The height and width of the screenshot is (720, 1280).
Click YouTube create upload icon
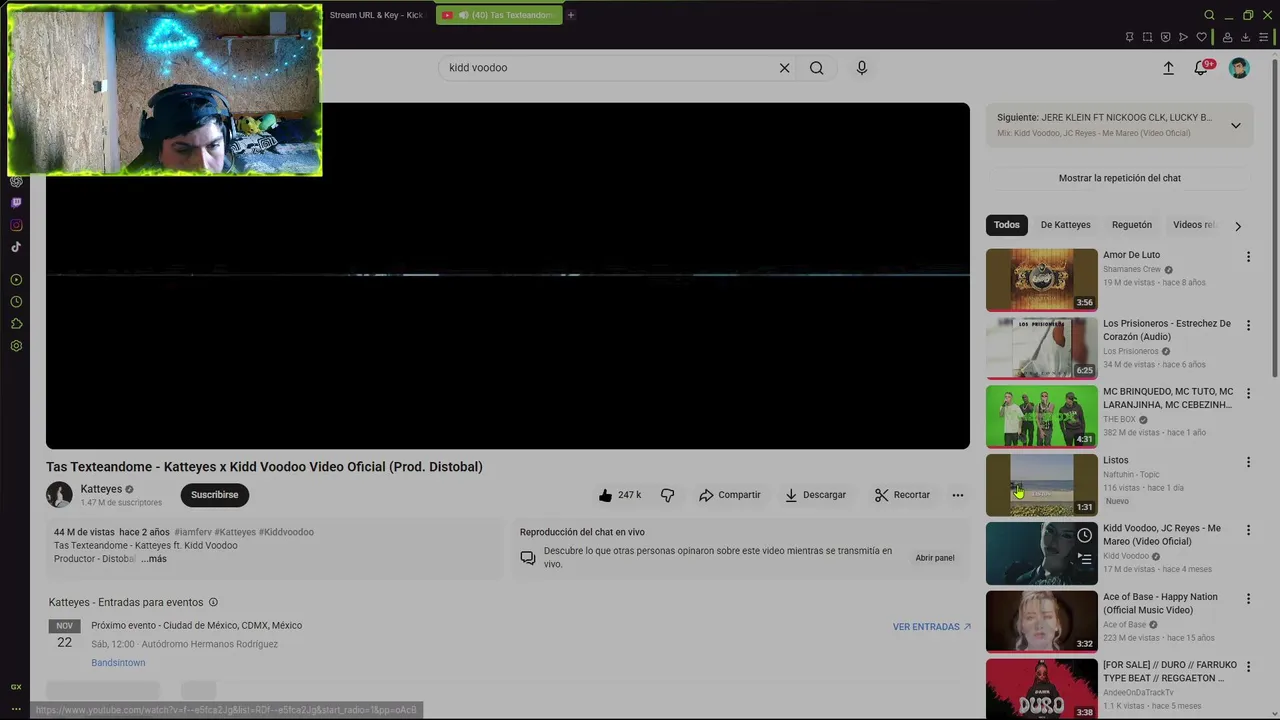click(x=1168, y=68)
